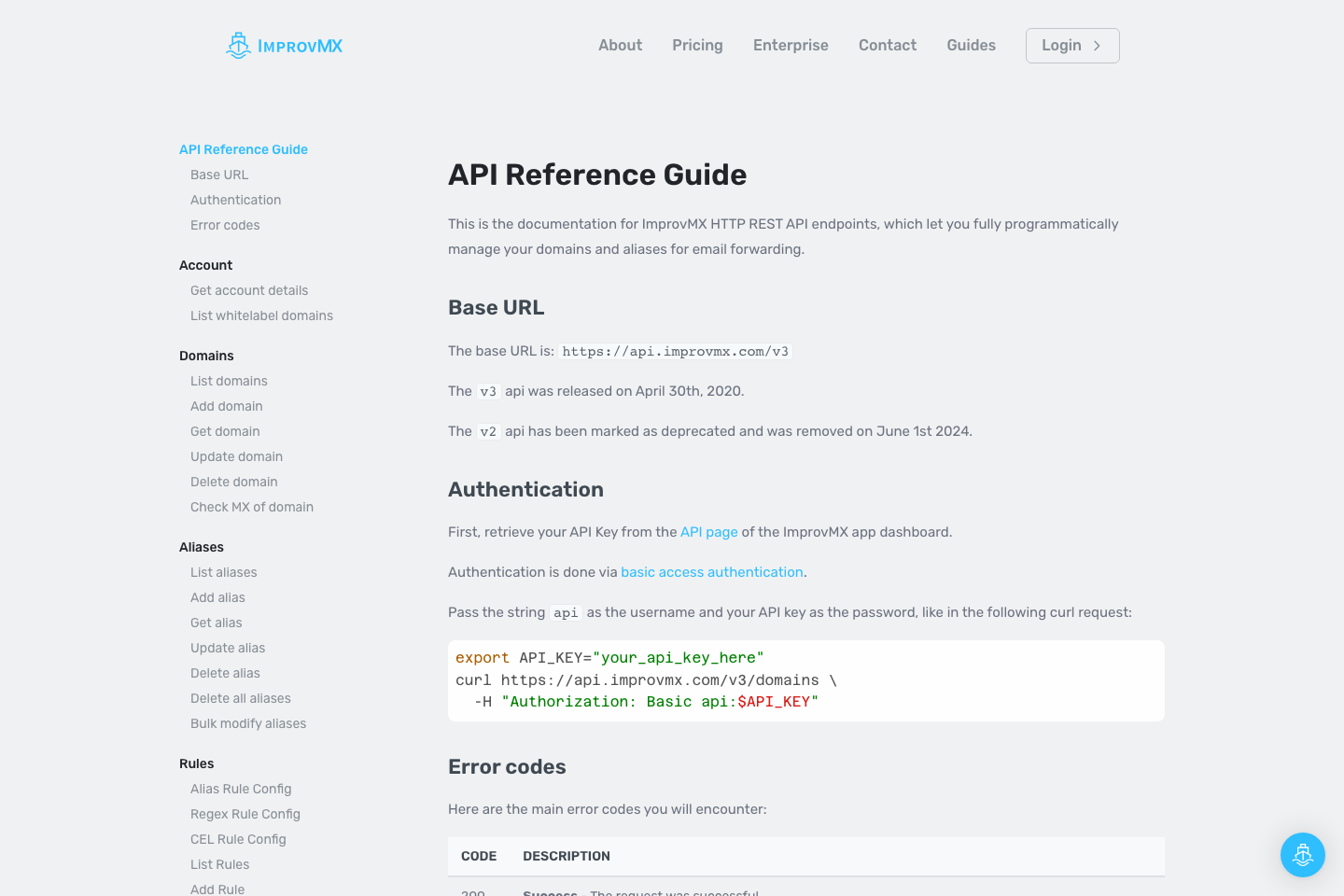Select List domains in the sidebar
Image resolution: width=1344 pixels, height=896 pixels.
[229, 381]
